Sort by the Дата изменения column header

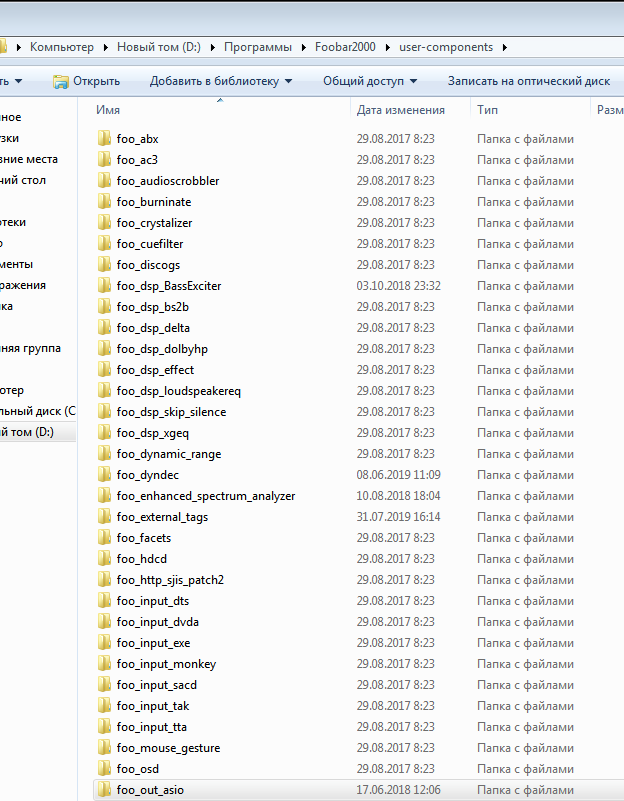[x=401, y=110]
